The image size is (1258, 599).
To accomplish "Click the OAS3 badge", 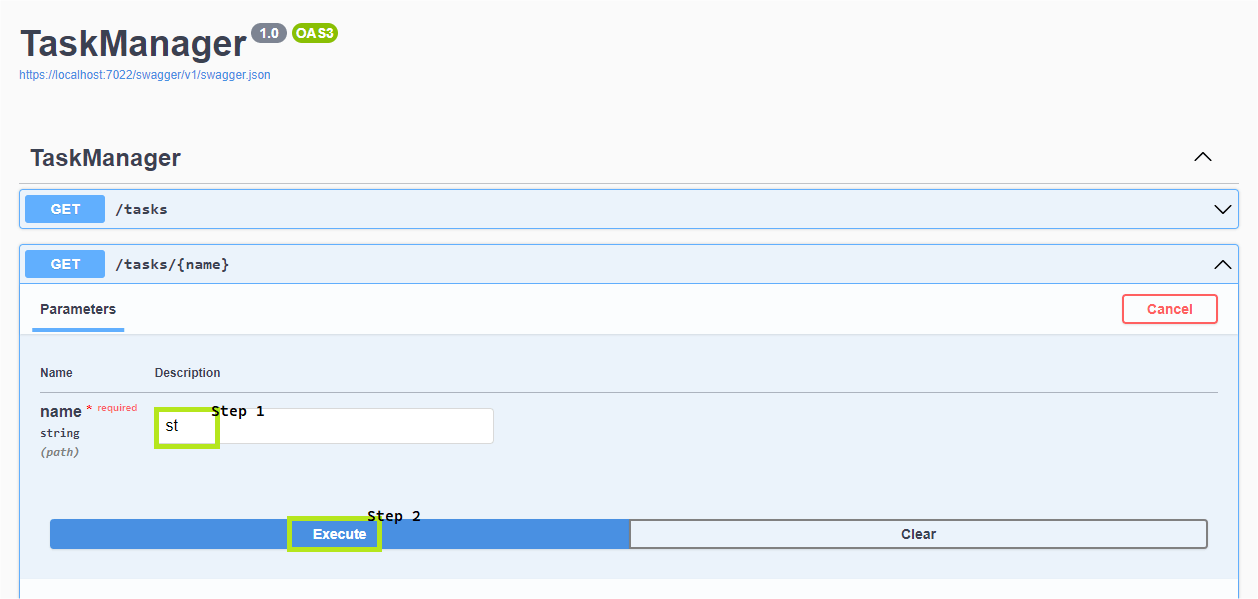I will tap(315, 33).
